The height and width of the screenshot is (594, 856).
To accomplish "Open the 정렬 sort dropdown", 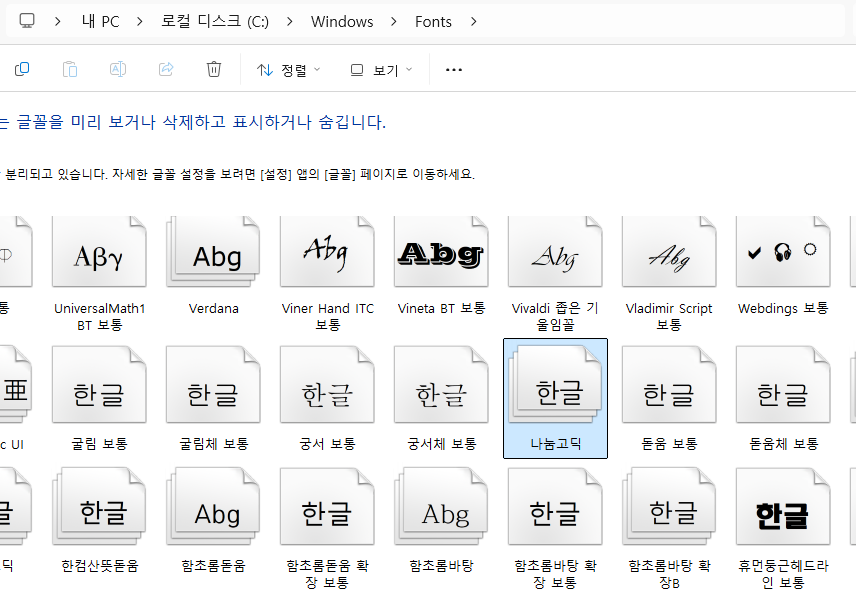I will coord(289,70).
